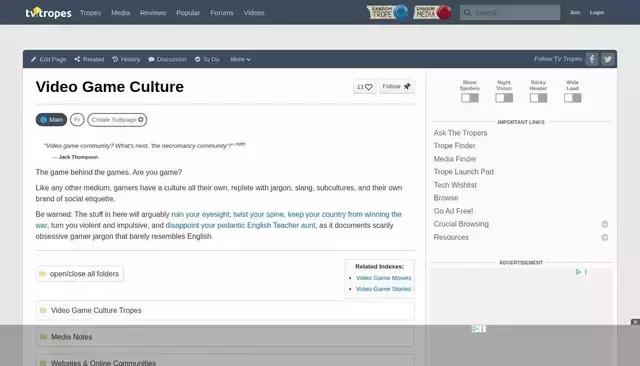The width and height of the screenshot is (640, 366).
Task: Click the search magnifier icon
Action: [x=467, y=13]
